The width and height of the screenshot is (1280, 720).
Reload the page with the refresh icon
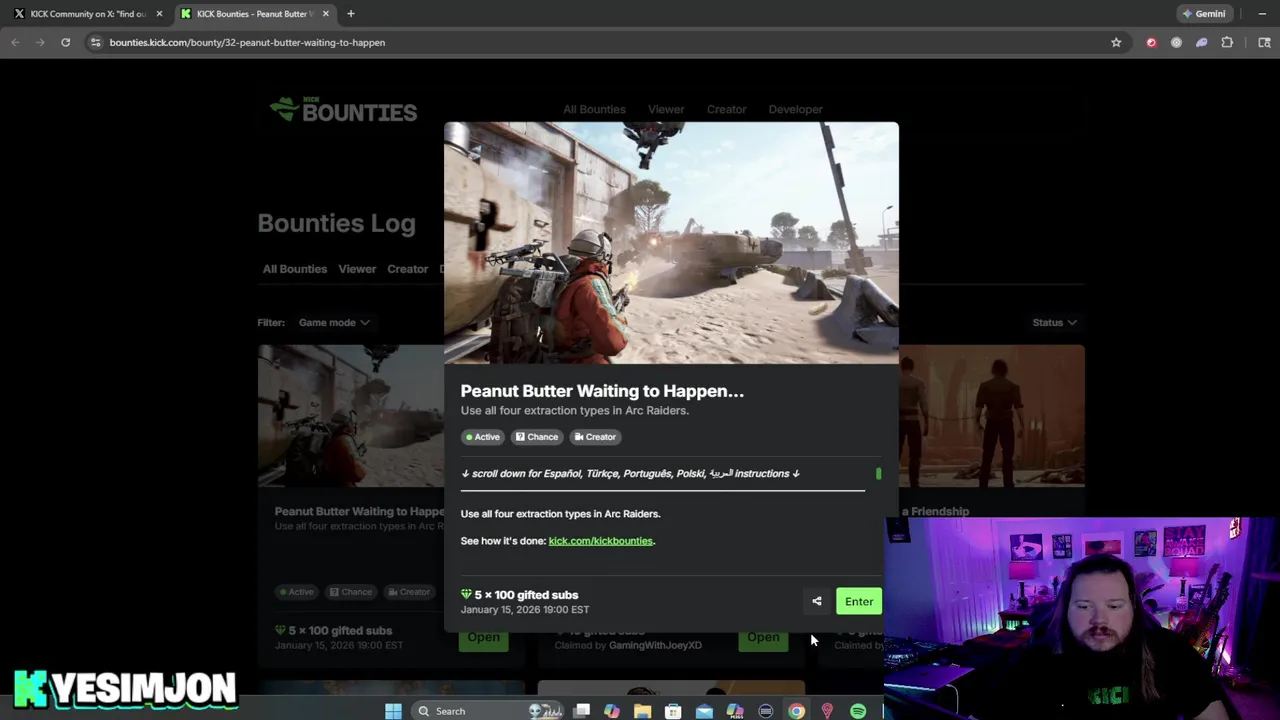point(65,42)
